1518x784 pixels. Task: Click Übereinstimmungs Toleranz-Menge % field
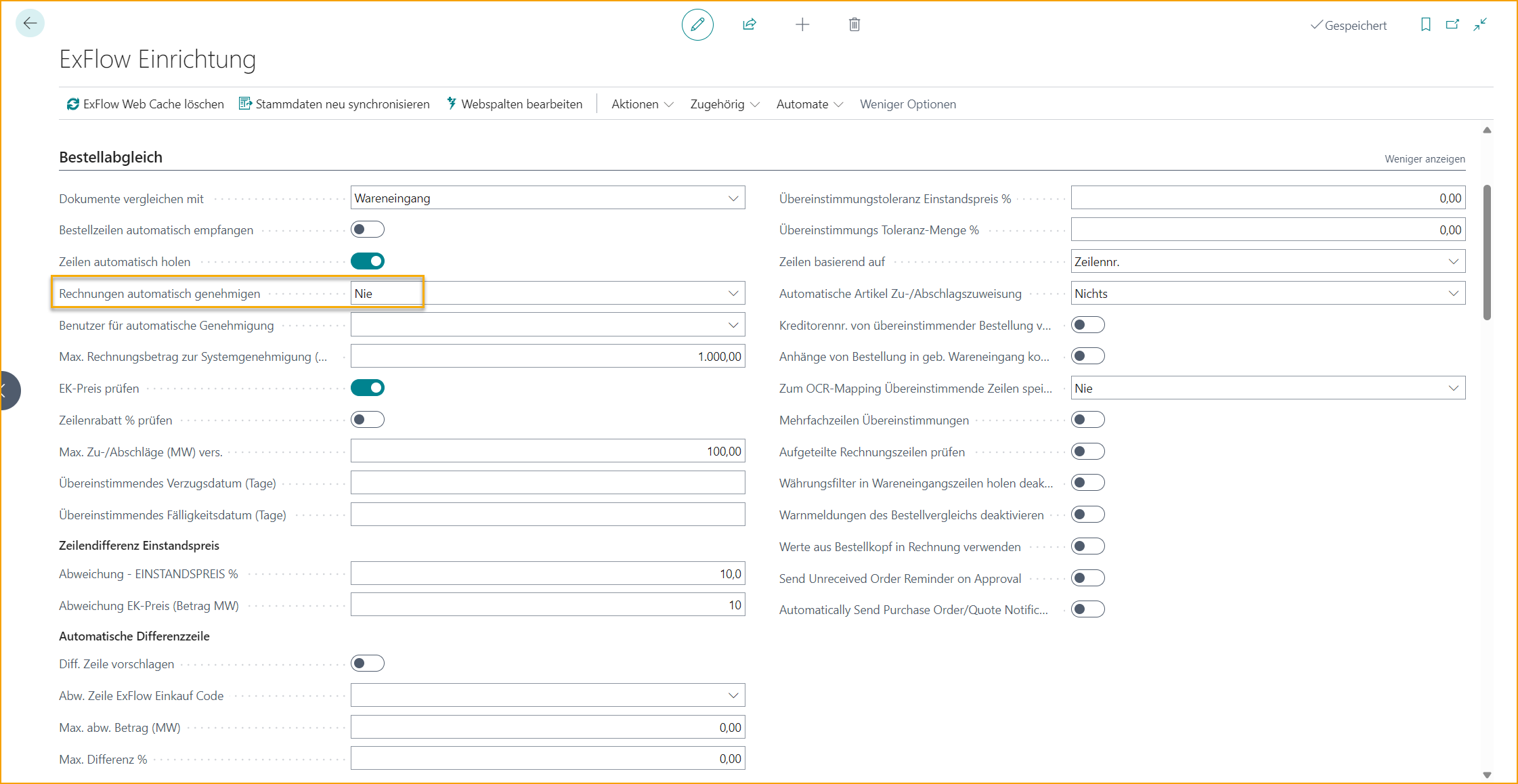tap(1268, 230)
